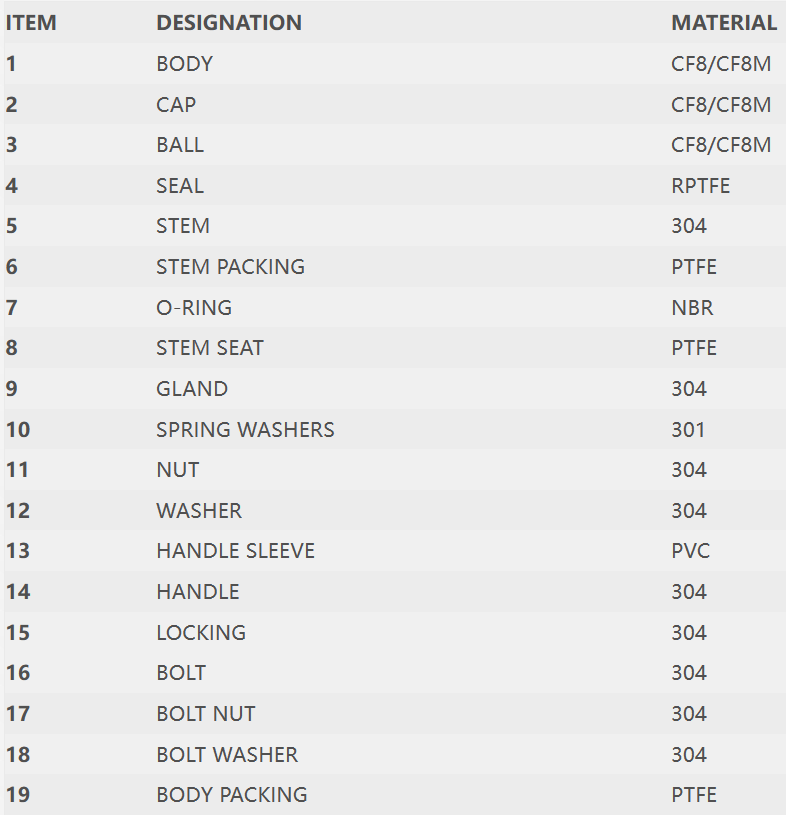Click the ITEM column header

tap(31, 23)
